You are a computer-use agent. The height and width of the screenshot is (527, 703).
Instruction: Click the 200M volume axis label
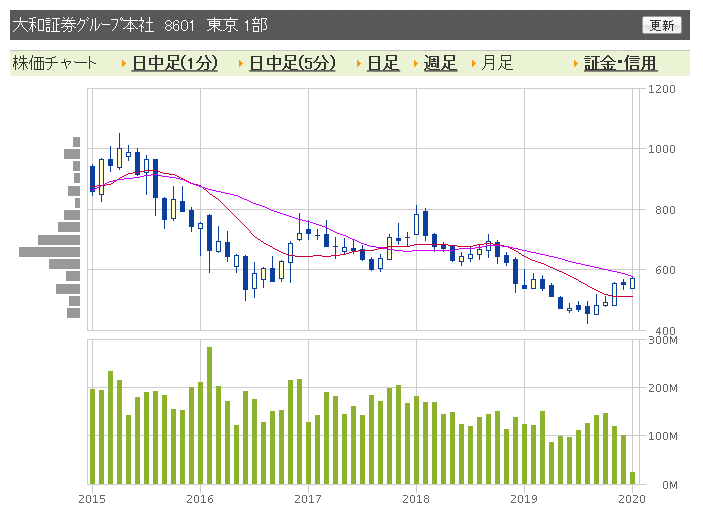(x=663, y=388)
